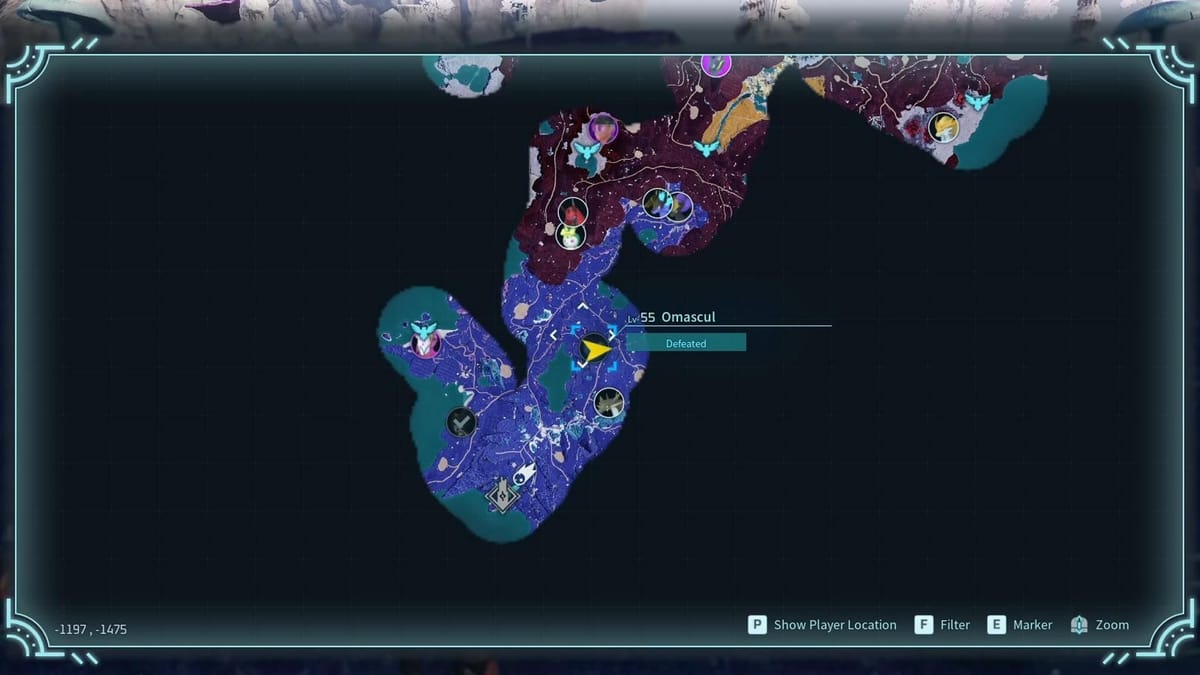The width and height of the screenshot is (1200, 675).
Task: Click the eagle statue beside the orange field
Action: 706,149
